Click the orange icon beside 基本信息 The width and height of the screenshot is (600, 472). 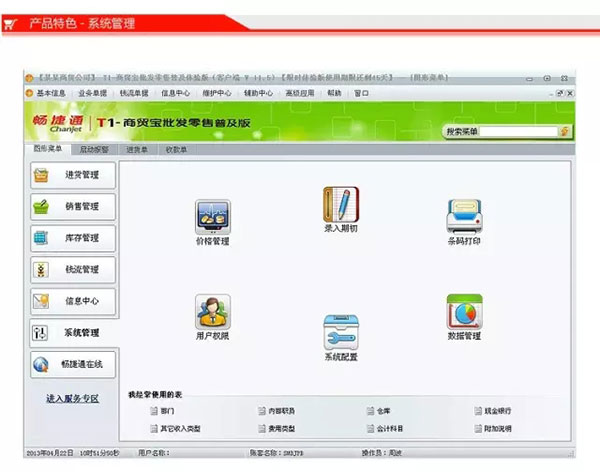29,93
